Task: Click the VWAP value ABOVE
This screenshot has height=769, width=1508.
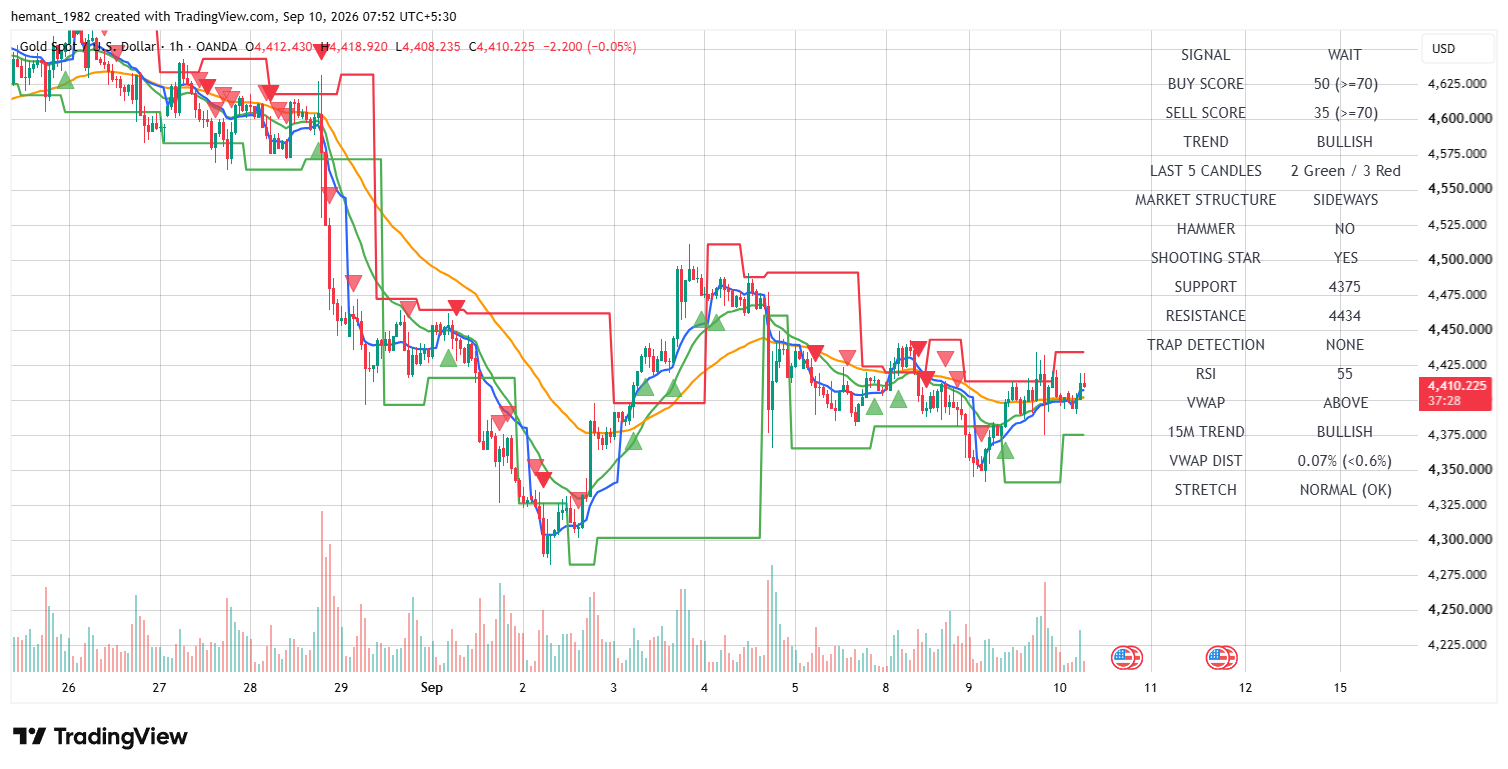Action: [x=1345, y=403]
